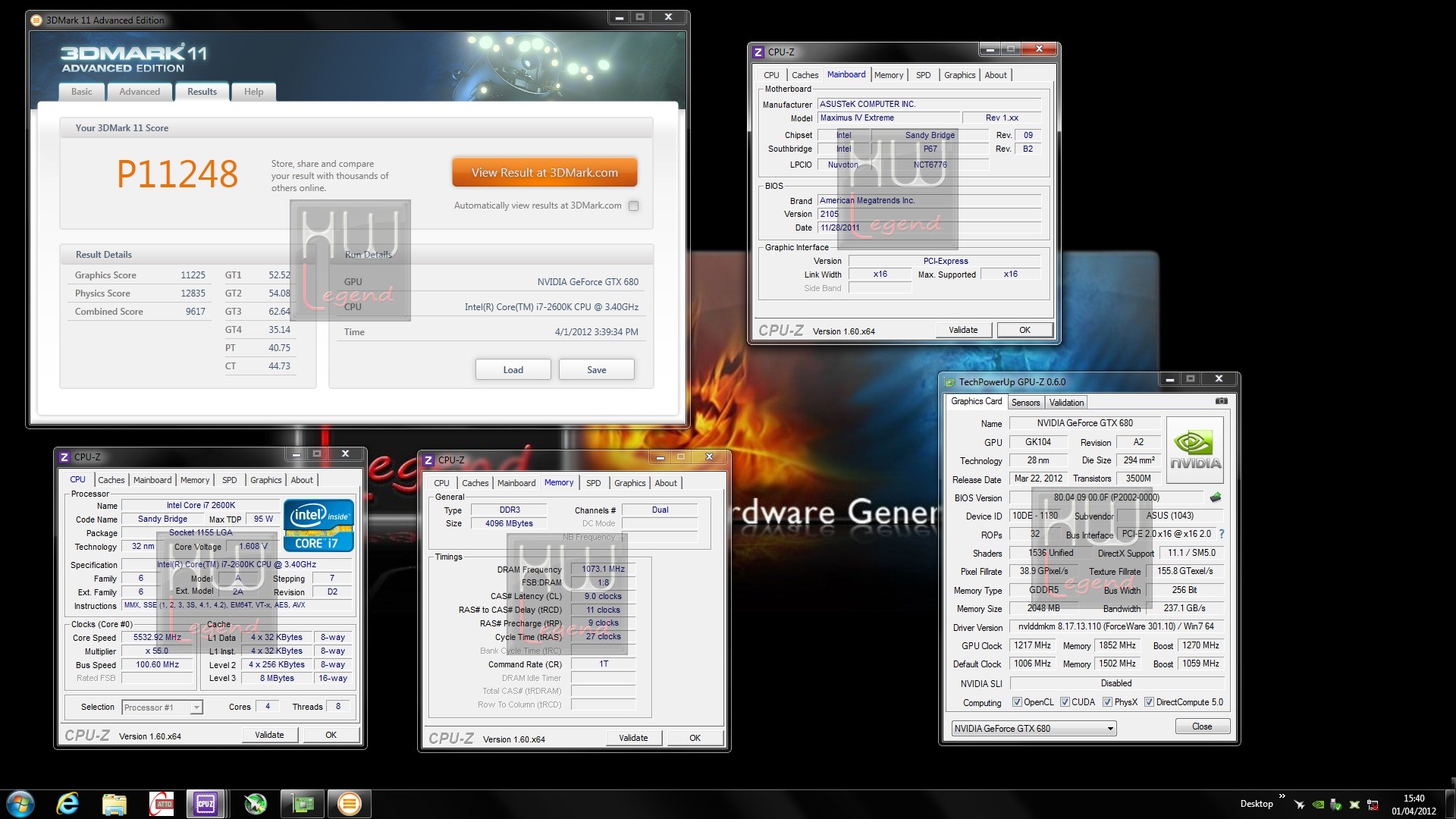Click the orange 3DMark taskbar icon
The width and height of the screenshot is (1456, 819).
coord(349,804)
